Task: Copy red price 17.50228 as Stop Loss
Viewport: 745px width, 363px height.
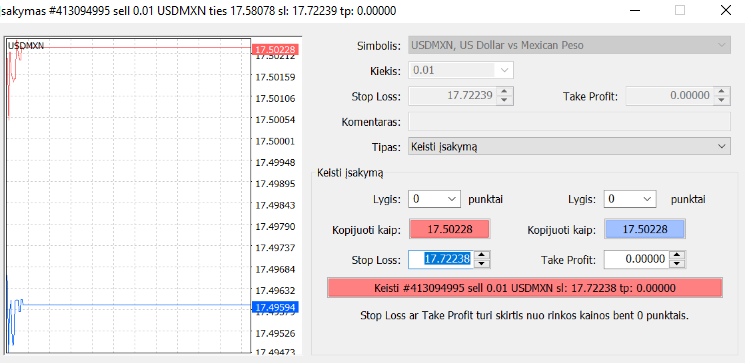Action: click(x=449, y=229)
